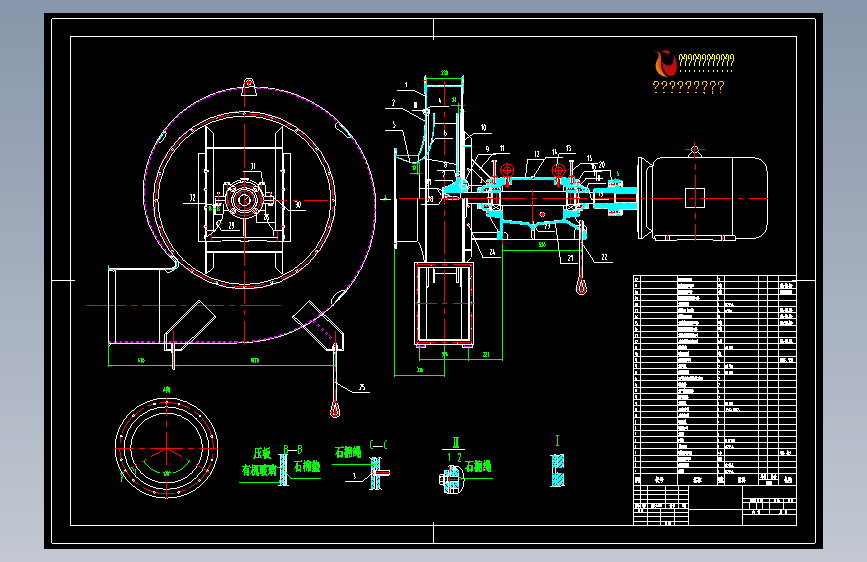Click the cyan hatched detail I section
867x562 pixels.
557,470
